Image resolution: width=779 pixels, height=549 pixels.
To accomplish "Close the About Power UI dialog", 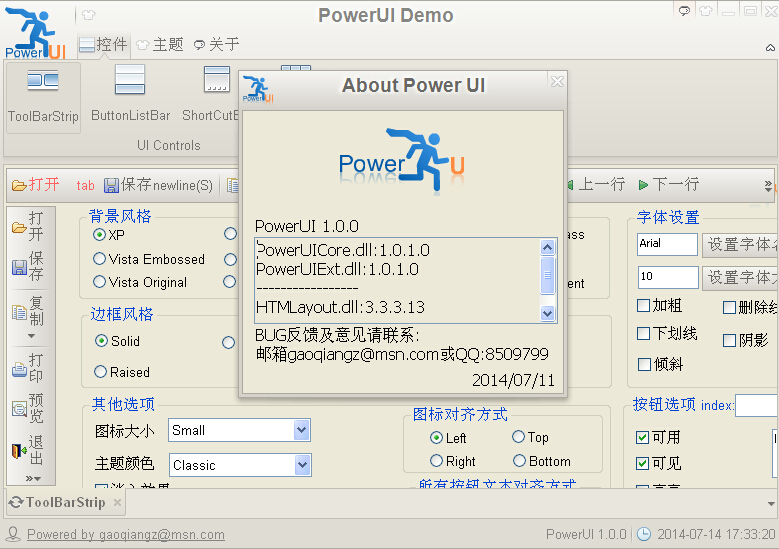I will 557,81.
